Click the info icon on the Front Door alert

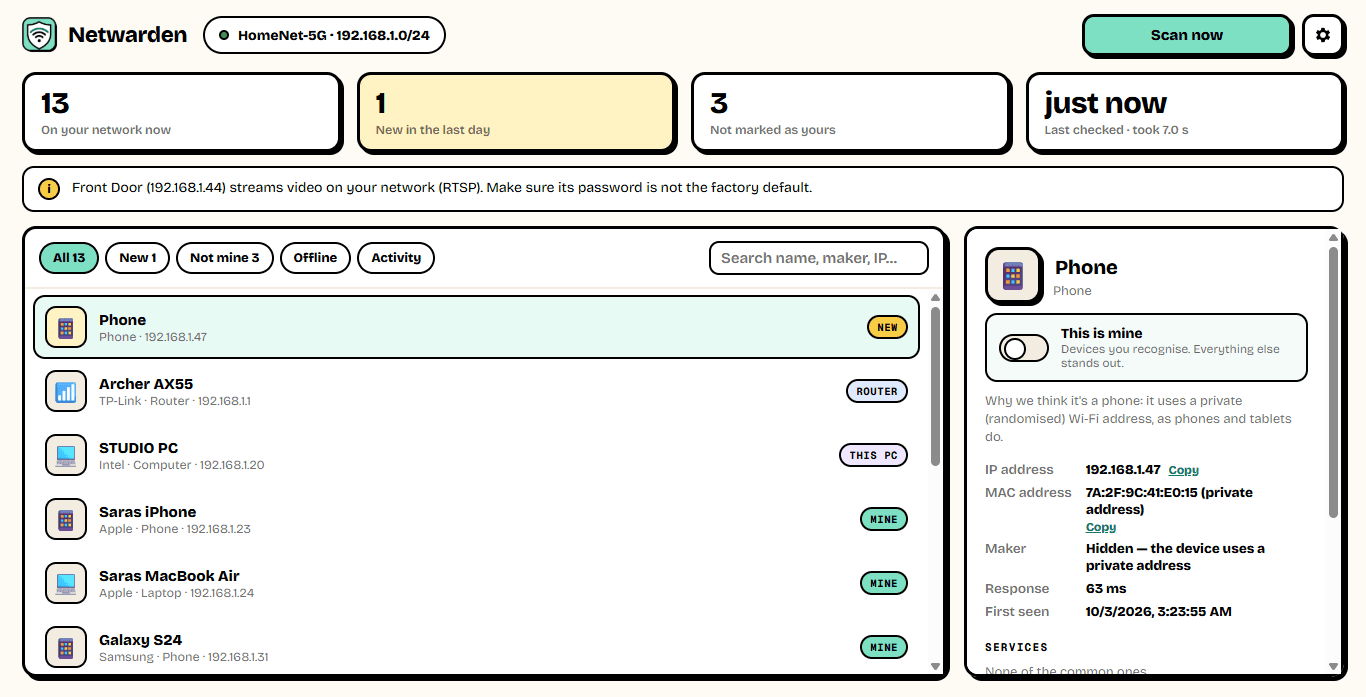pos(49,188)
